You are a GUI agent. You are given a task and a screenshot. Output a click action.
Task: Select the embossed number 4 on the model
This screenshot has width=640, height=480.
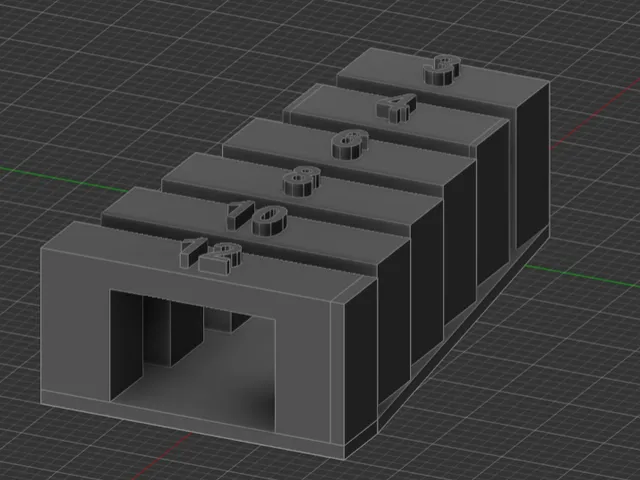click(x=396, y=108)
